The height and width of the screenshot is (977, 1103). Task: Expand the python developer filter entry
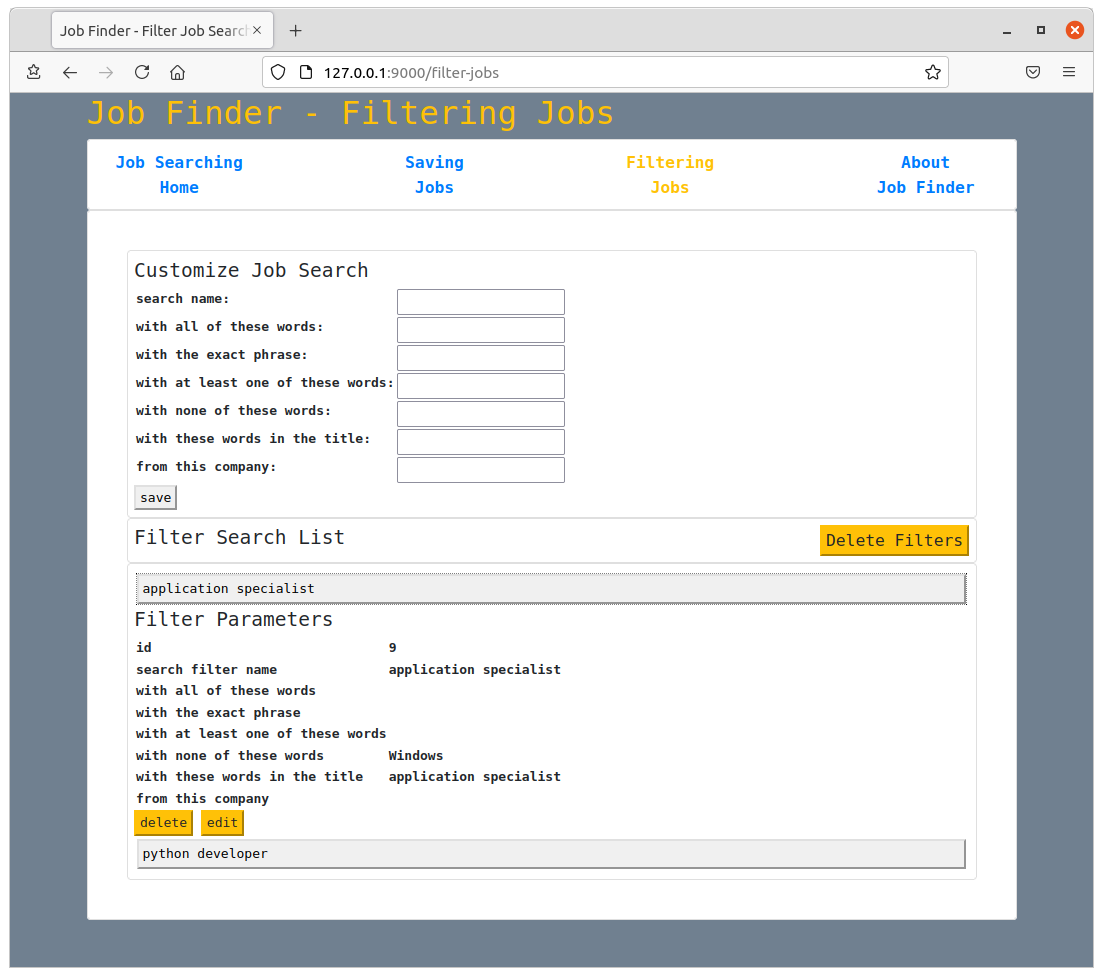click(551, 854)
